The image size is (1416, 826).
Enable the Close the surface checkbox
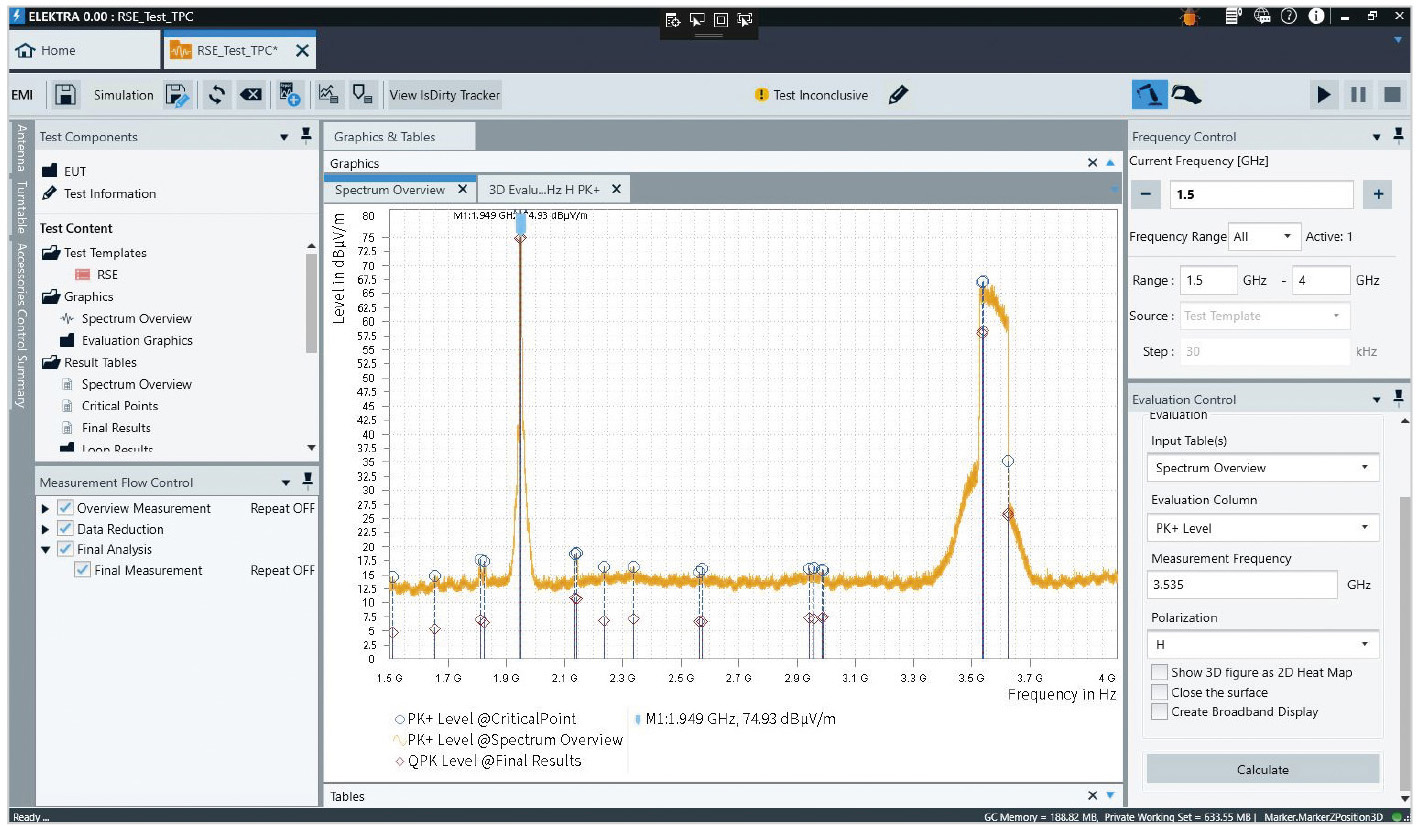tap(1159, 692)
